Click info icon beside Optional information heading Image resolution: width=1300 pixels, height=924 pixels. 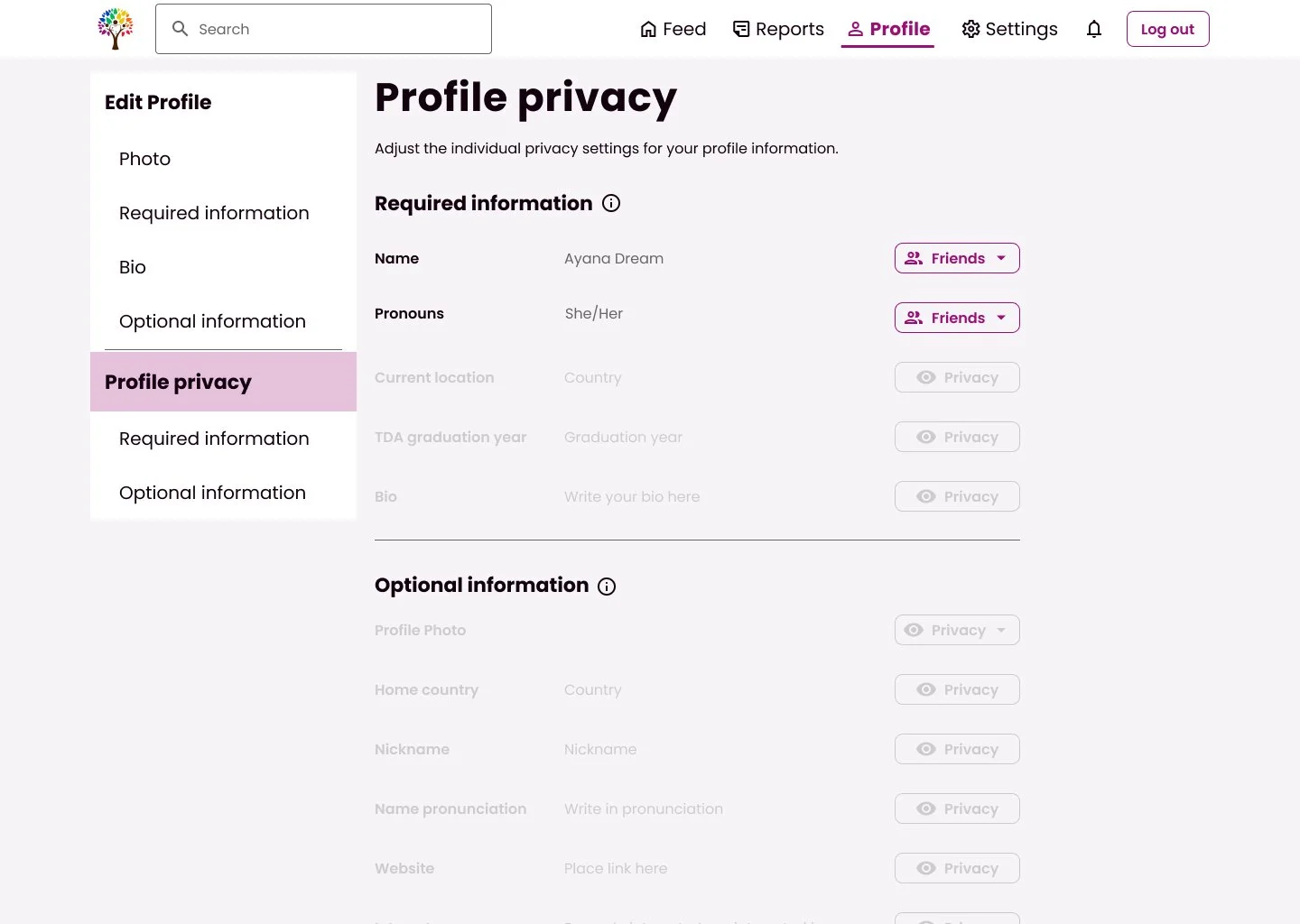[x=608, y=586]
